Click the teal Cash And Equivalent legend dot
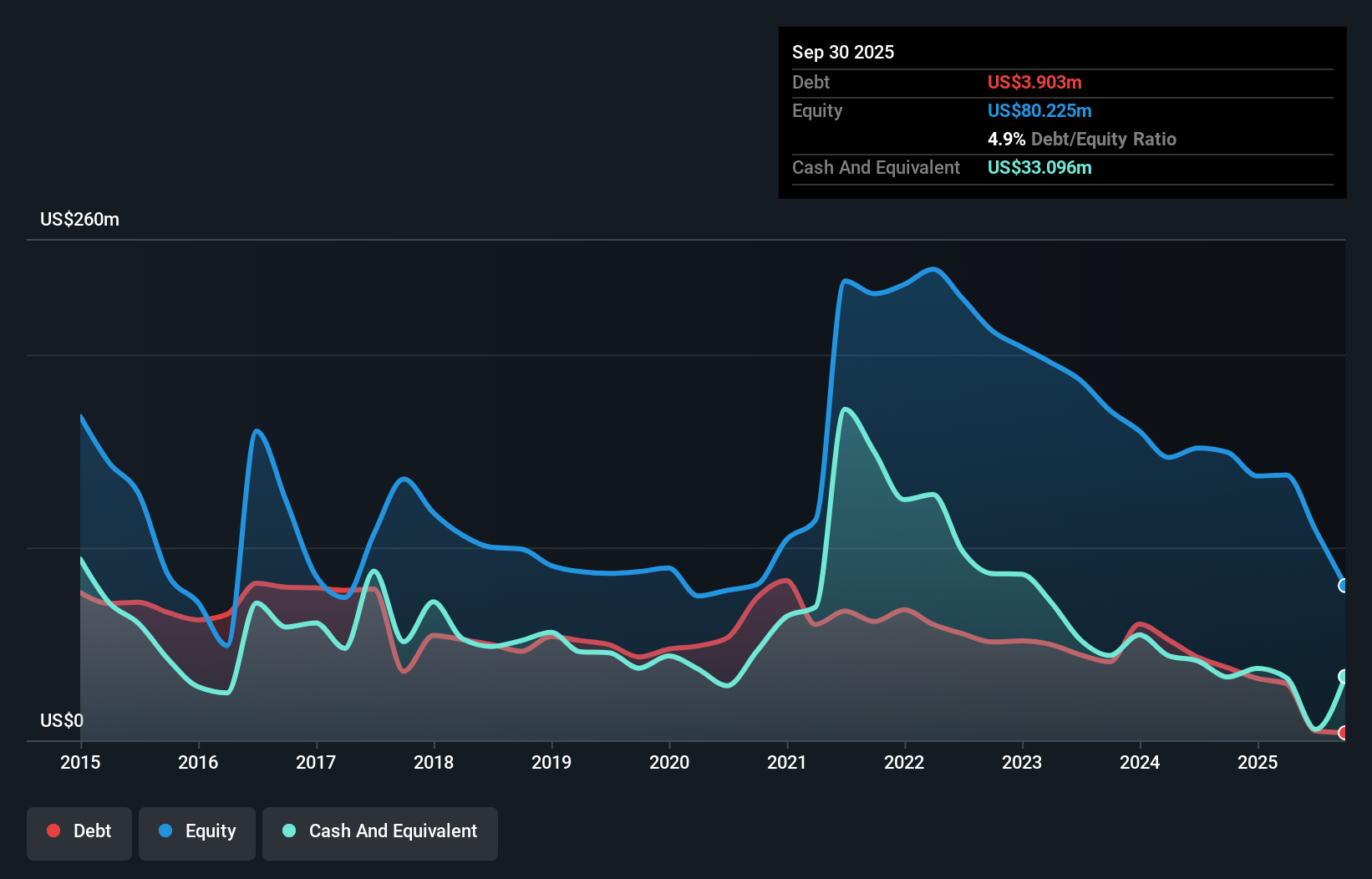 coord(287,831)
